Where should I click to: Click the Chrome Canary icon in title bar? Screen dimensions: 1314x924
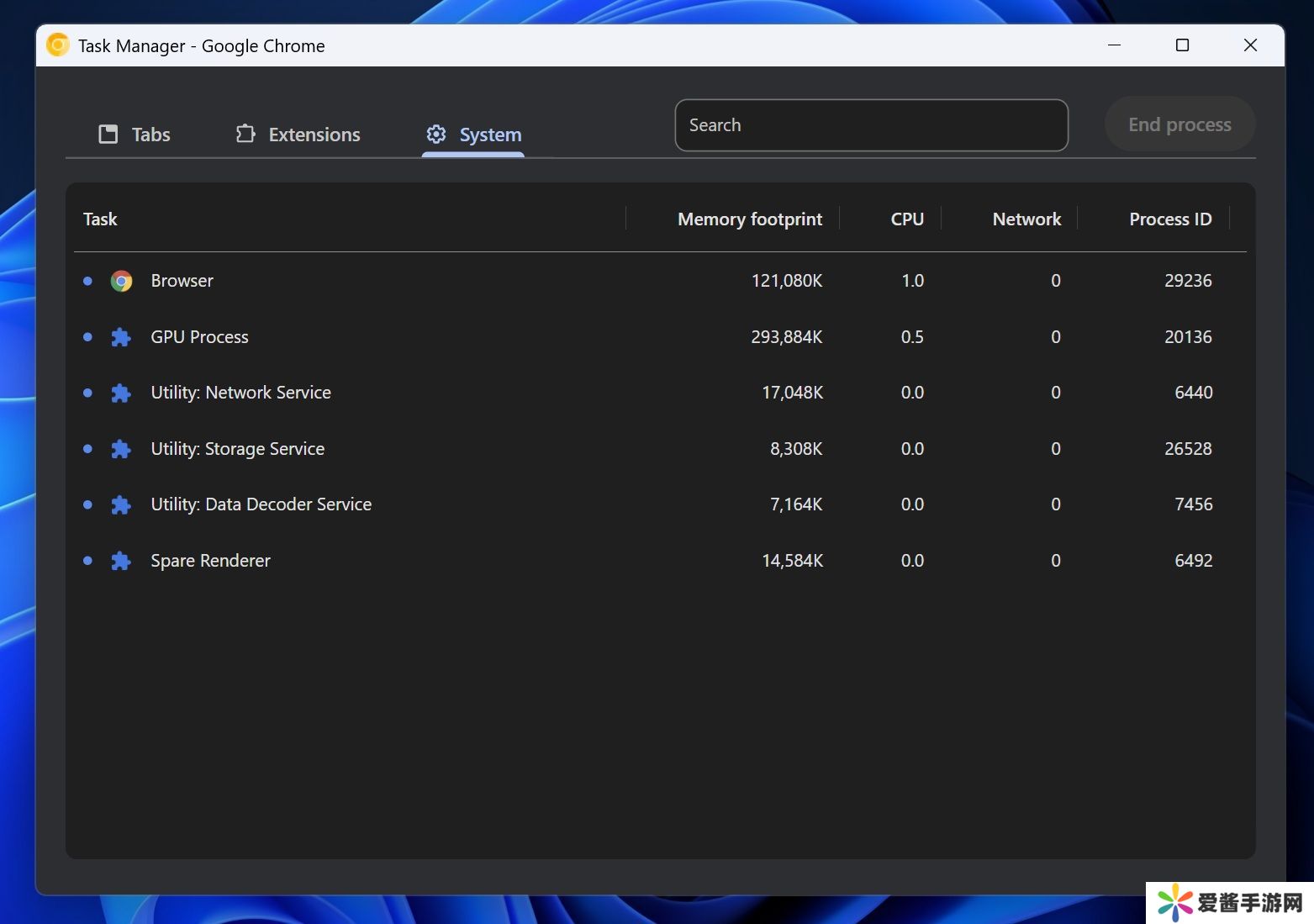tap(58, 45)
